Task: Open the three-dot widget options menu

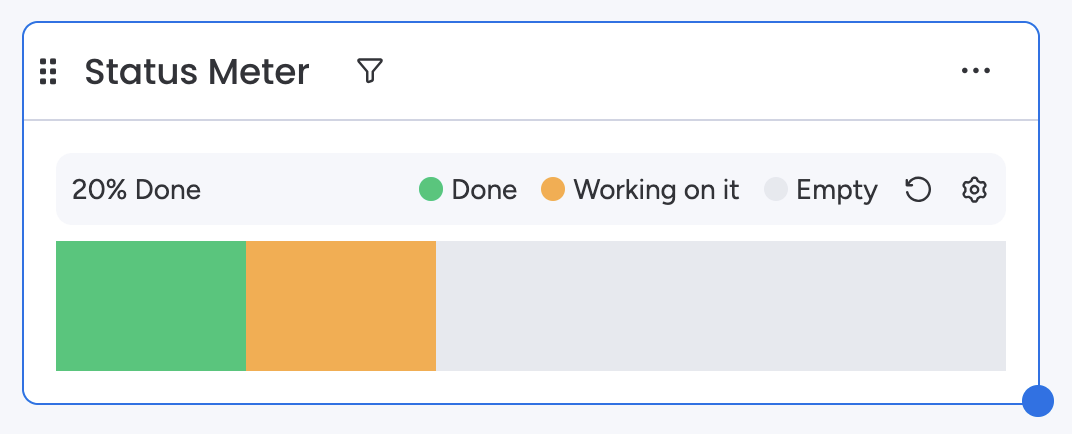Action: 975,71
